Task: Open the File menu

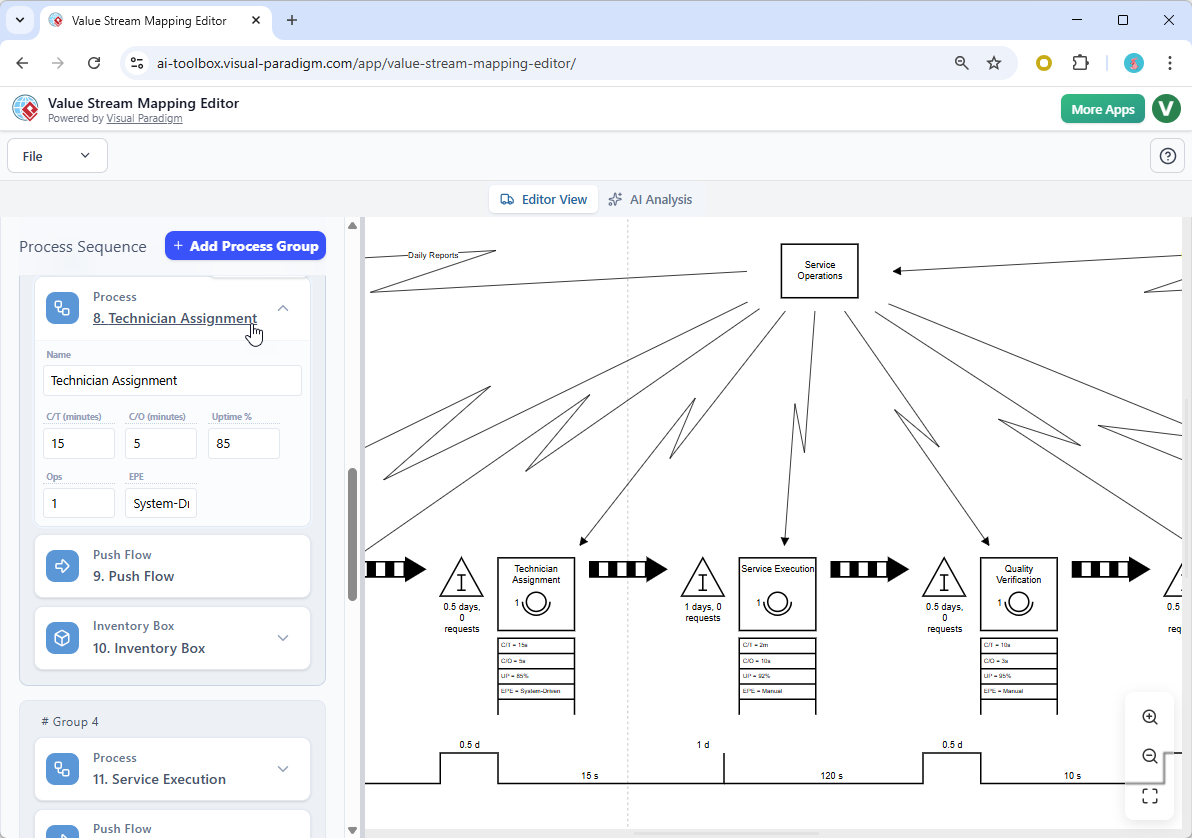Action: coord(57,155)
